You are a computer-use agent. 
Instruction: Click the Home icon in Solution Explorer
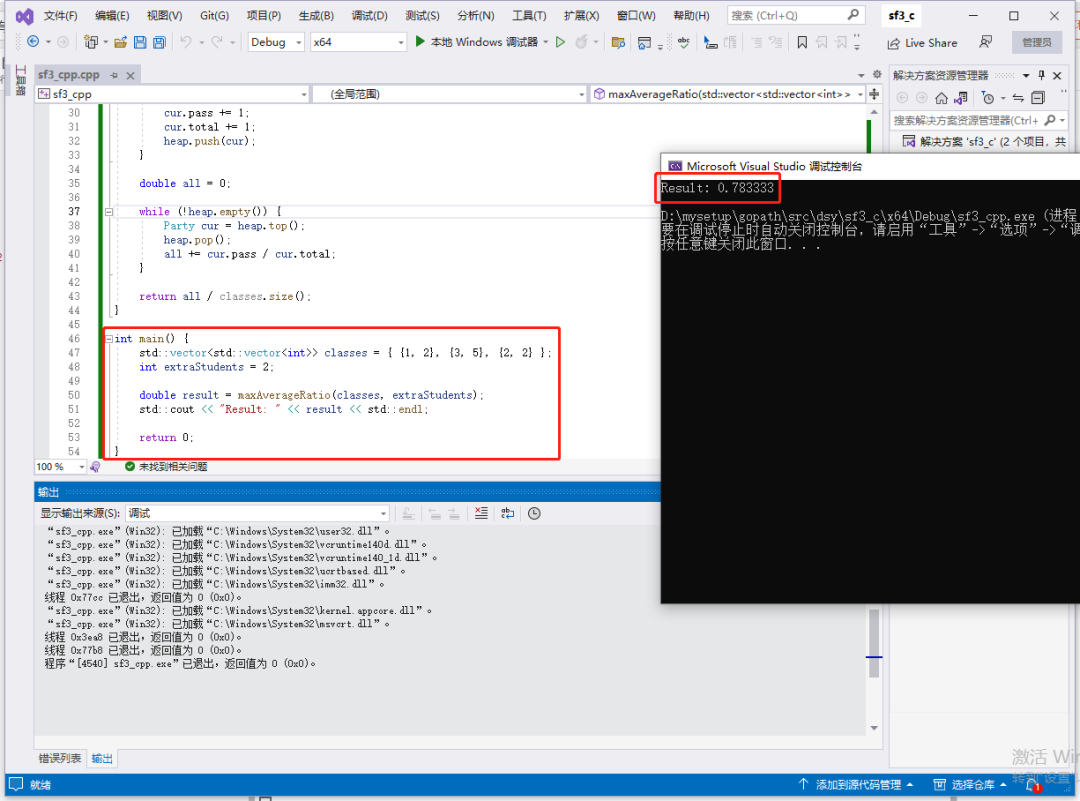tap(942, 98)
